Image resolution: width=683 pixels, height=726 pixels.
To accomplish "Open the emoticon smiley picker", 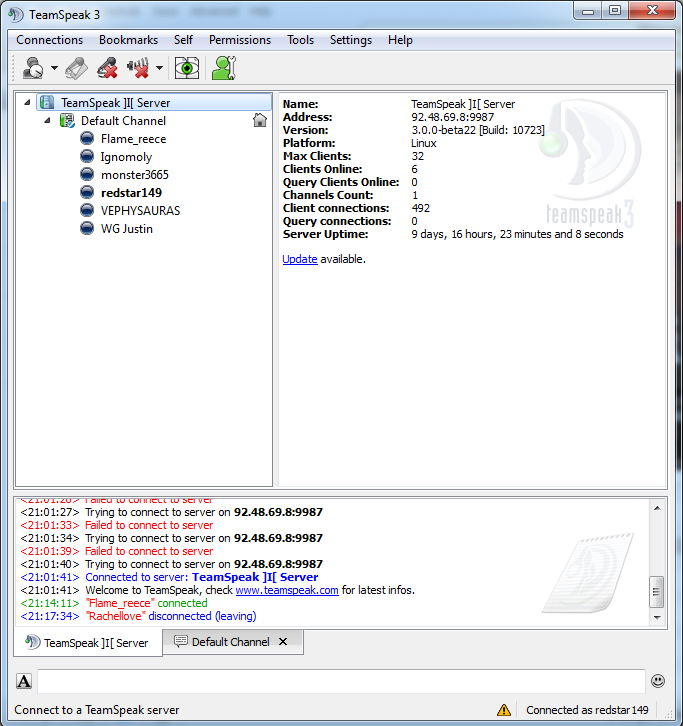I will click(658, 681).
